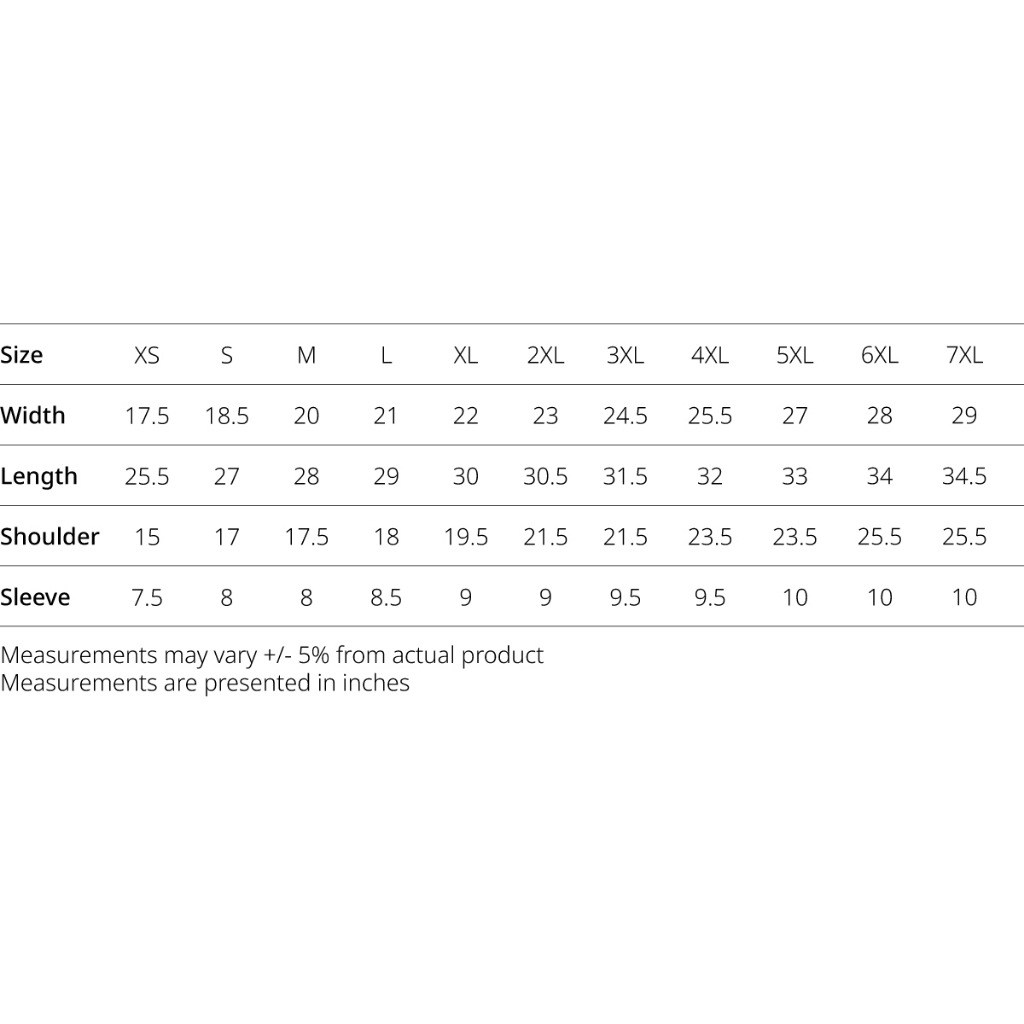This screenshot has height=1024, width=1024.
Task: Select the "Measurements are presented in inches" note
Action: pos(205,683)
